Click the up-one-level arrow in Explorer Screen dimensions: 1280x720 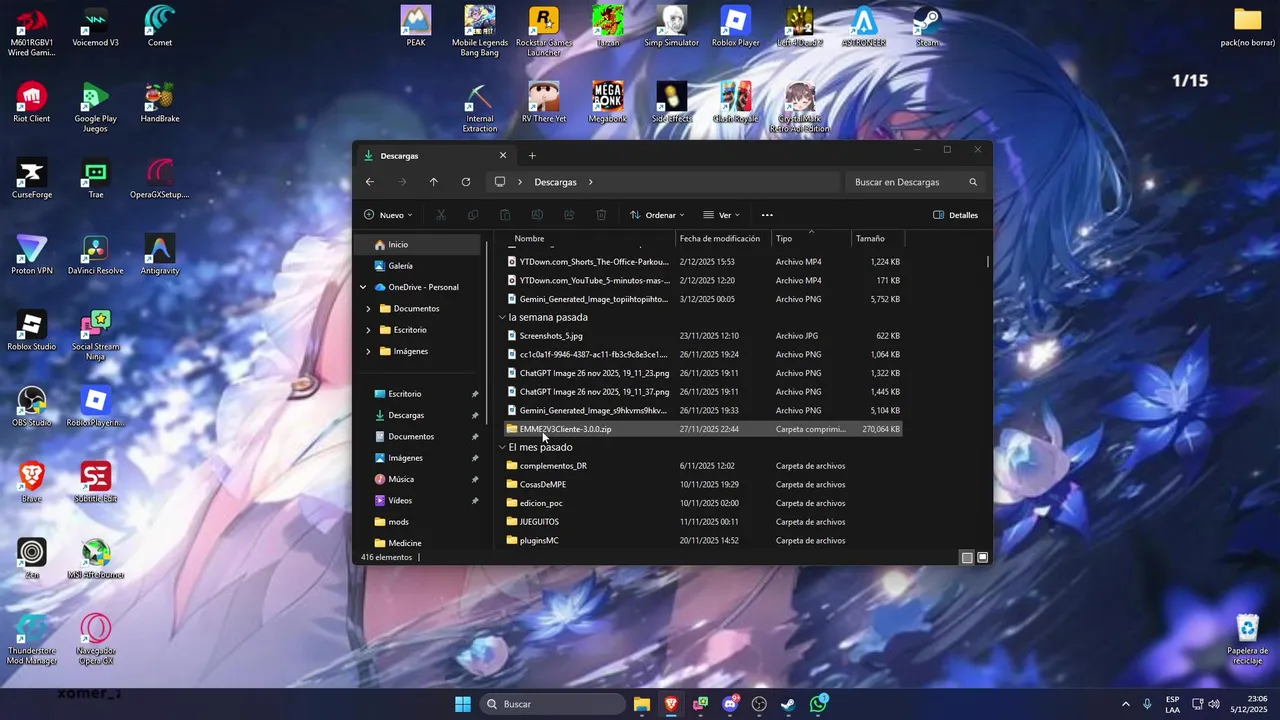pos(433,182)
